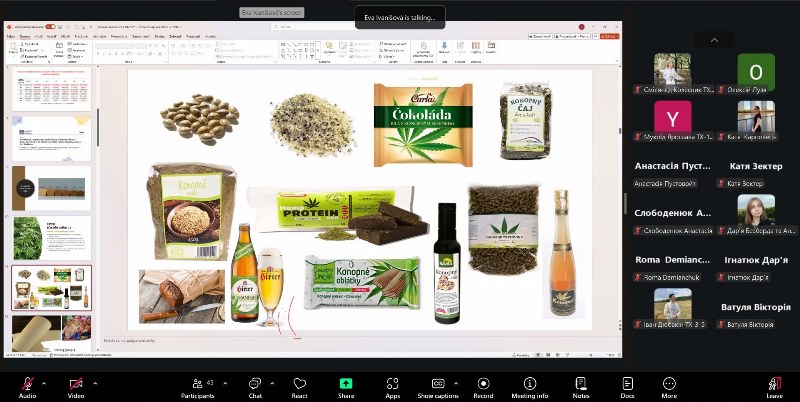Select the Konopné oblátky wafer image
Viewport: 800px width, 402px height.
coord(362,282)
